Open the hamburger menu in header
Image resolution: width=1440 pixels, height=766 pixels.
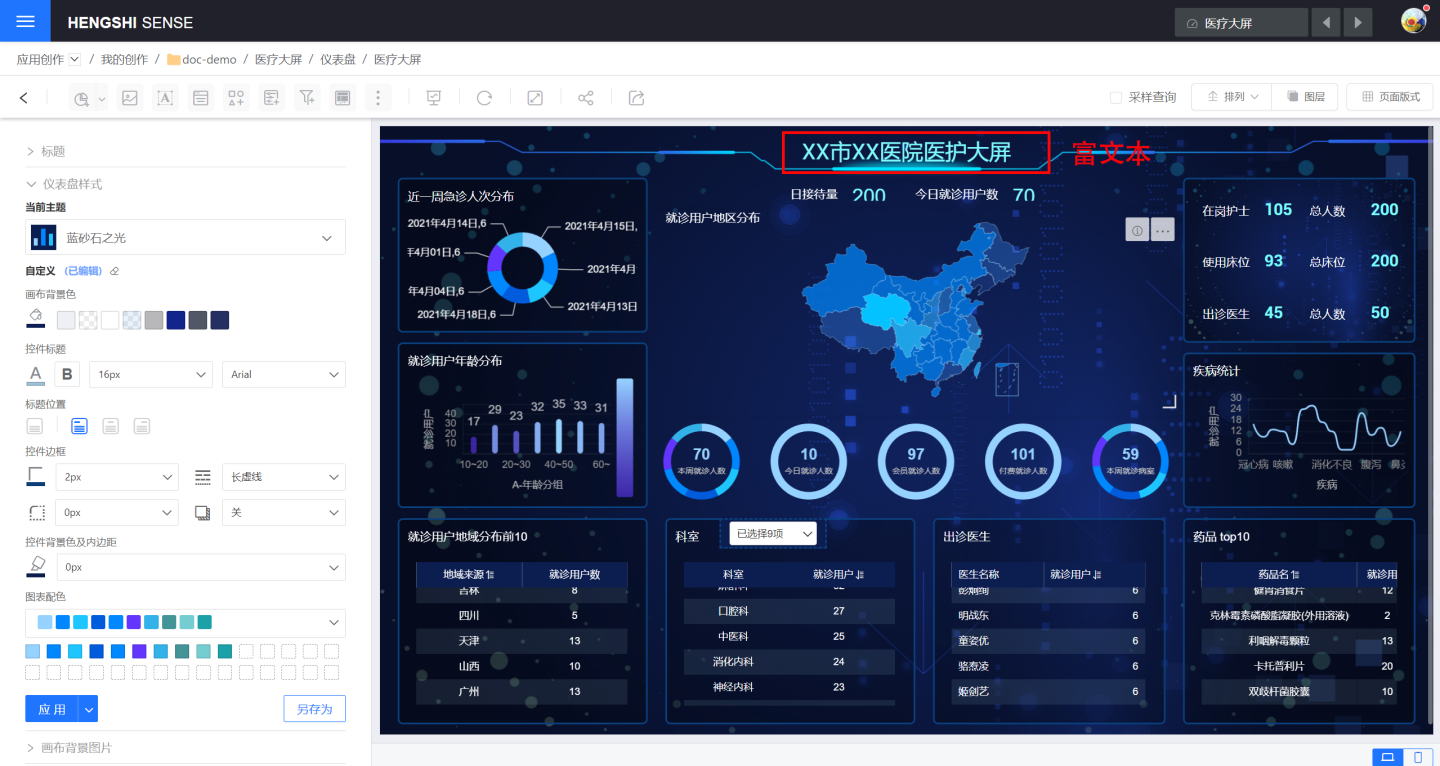click(25, 21)
